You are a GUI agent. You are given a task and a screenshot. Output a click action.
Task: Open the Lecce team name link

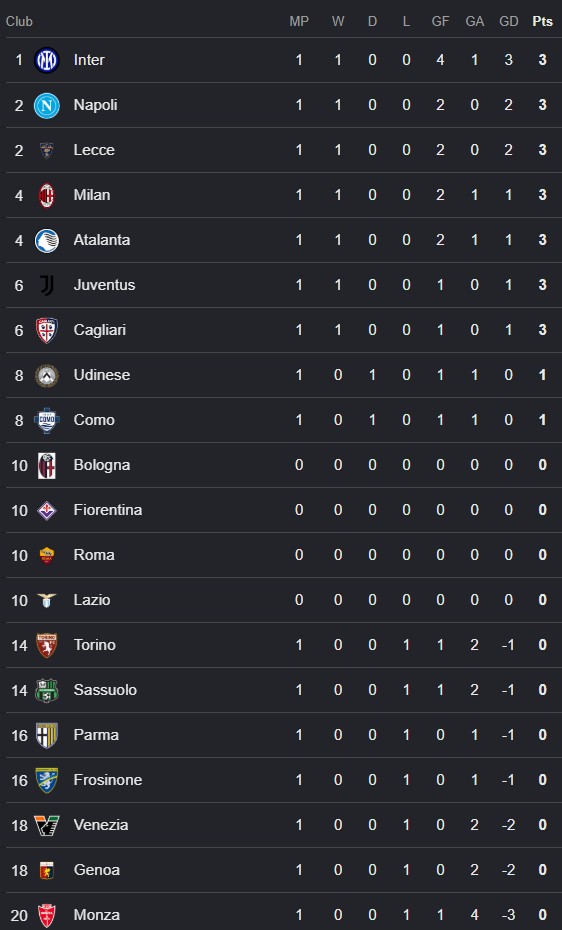(x=94, y=150)
